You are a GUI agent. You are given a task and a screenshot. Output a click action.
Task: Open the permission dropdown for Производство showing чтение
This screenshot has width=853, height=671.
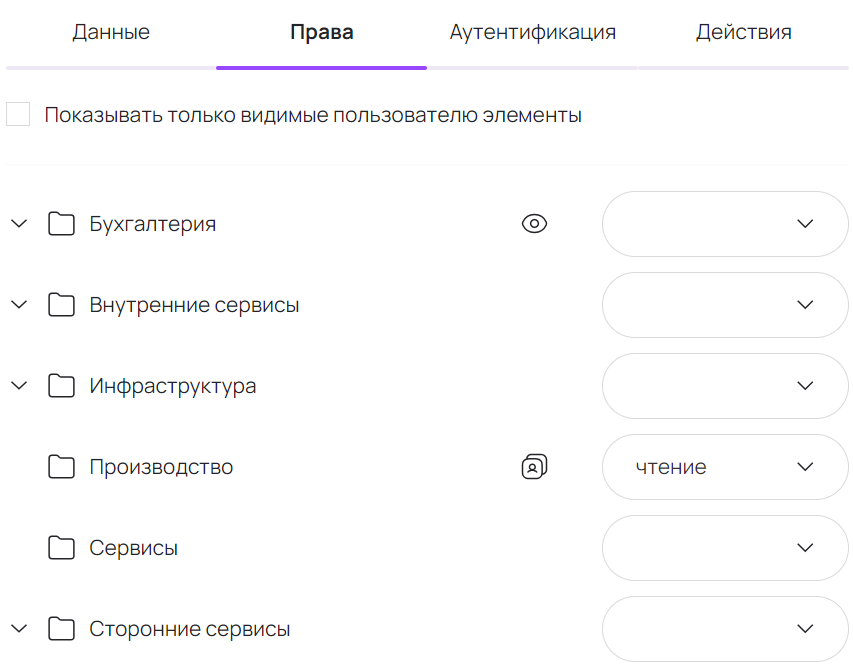pos(724,466)
